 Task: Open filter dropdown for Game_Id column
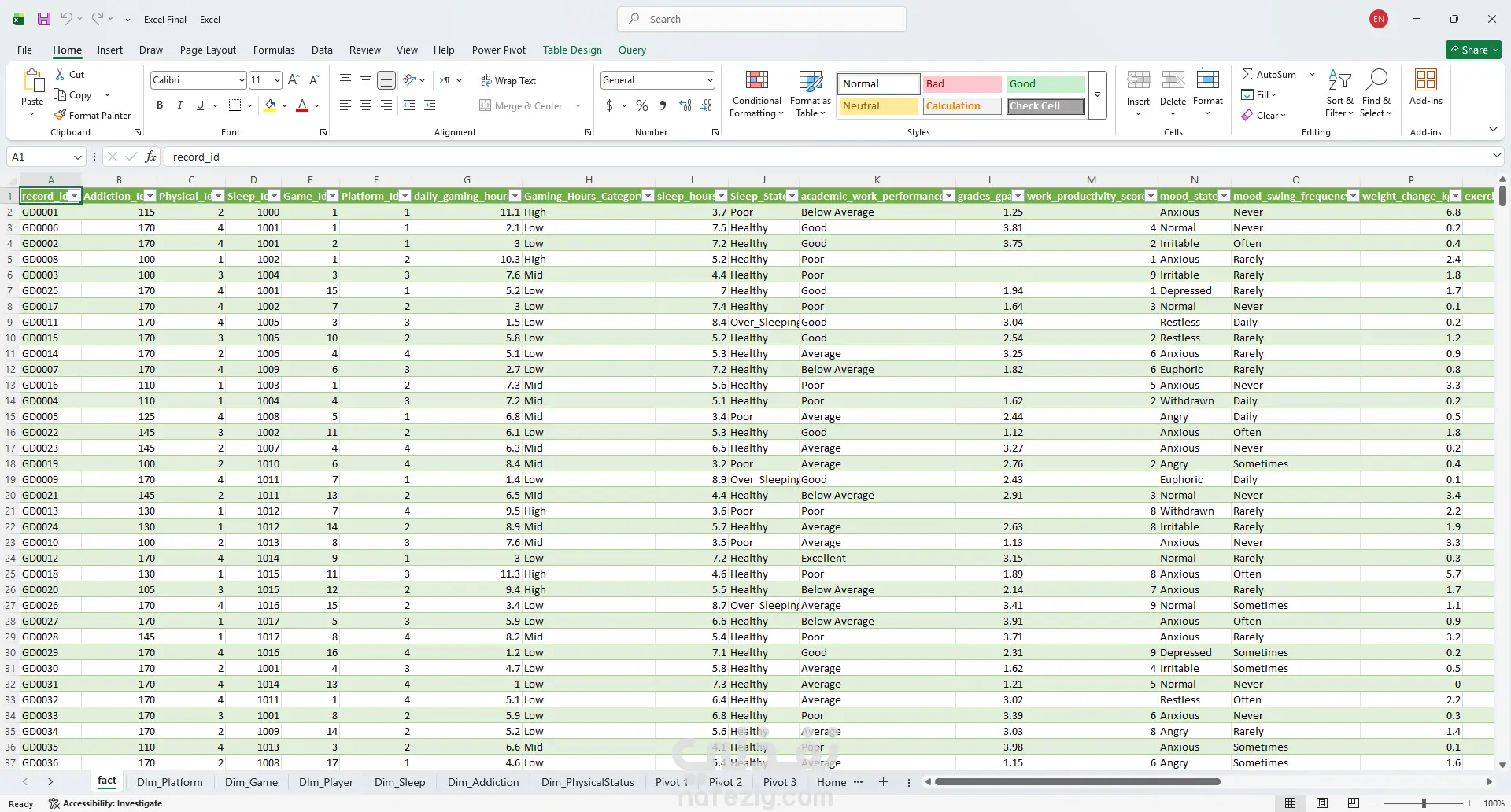point(332,196)
